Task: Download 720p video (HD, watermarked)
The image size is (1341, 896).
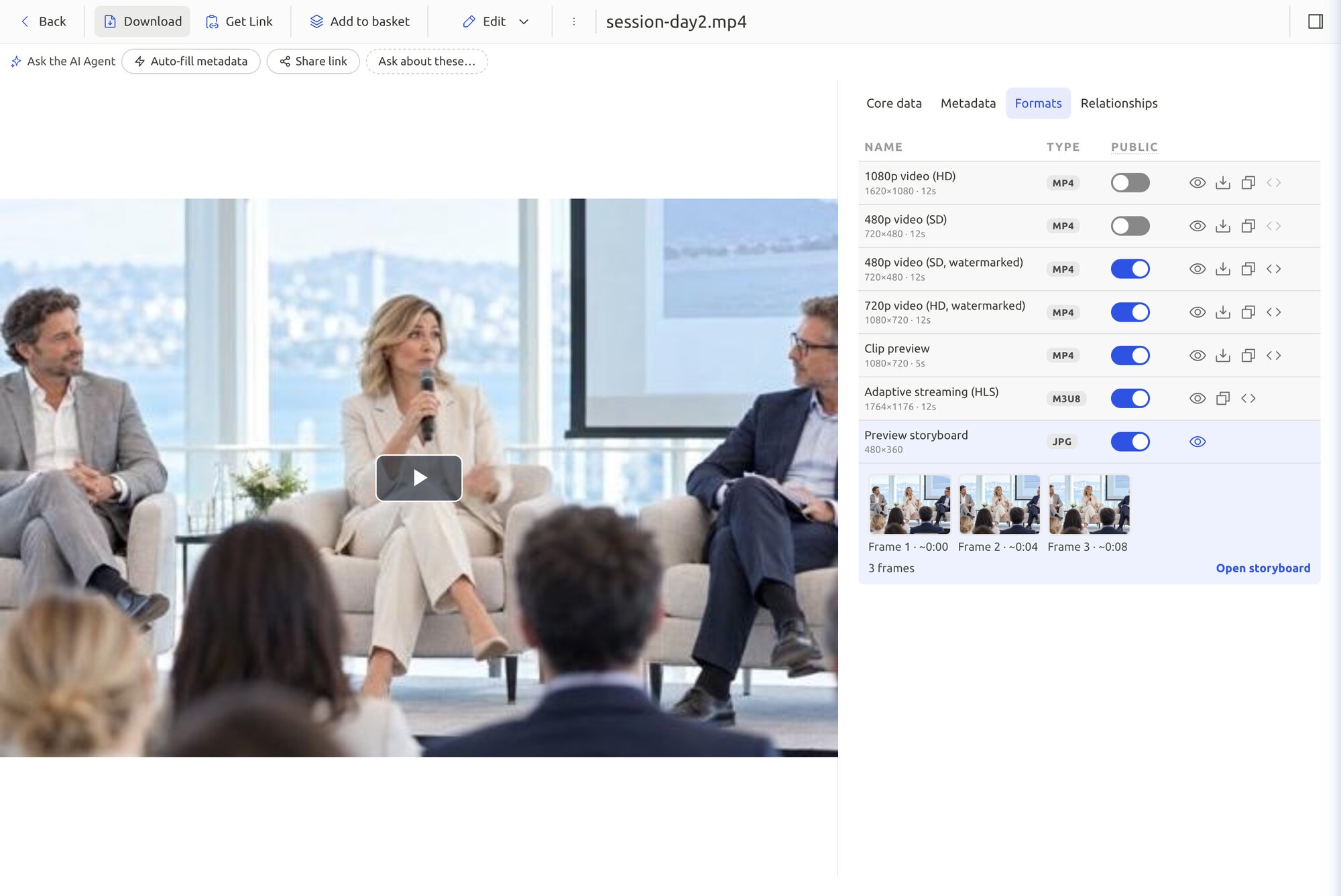Action: [x=1223, y=312]
